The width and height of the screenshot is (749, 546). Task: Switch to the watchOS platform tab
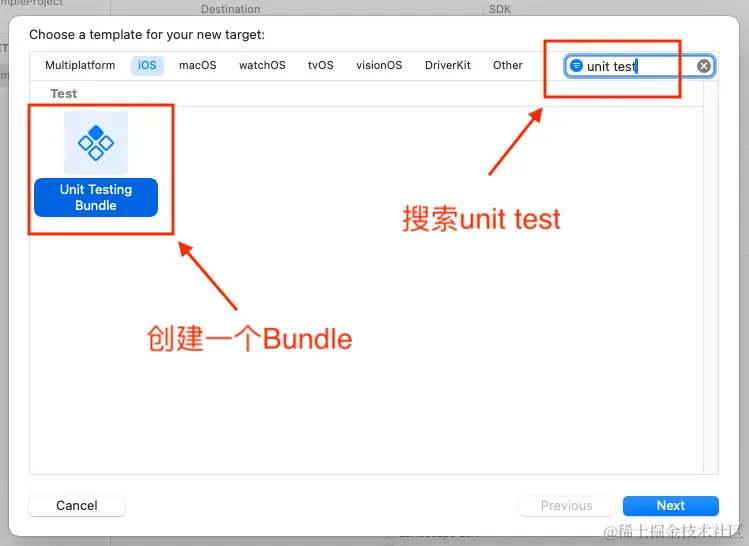tap(262, 65)
